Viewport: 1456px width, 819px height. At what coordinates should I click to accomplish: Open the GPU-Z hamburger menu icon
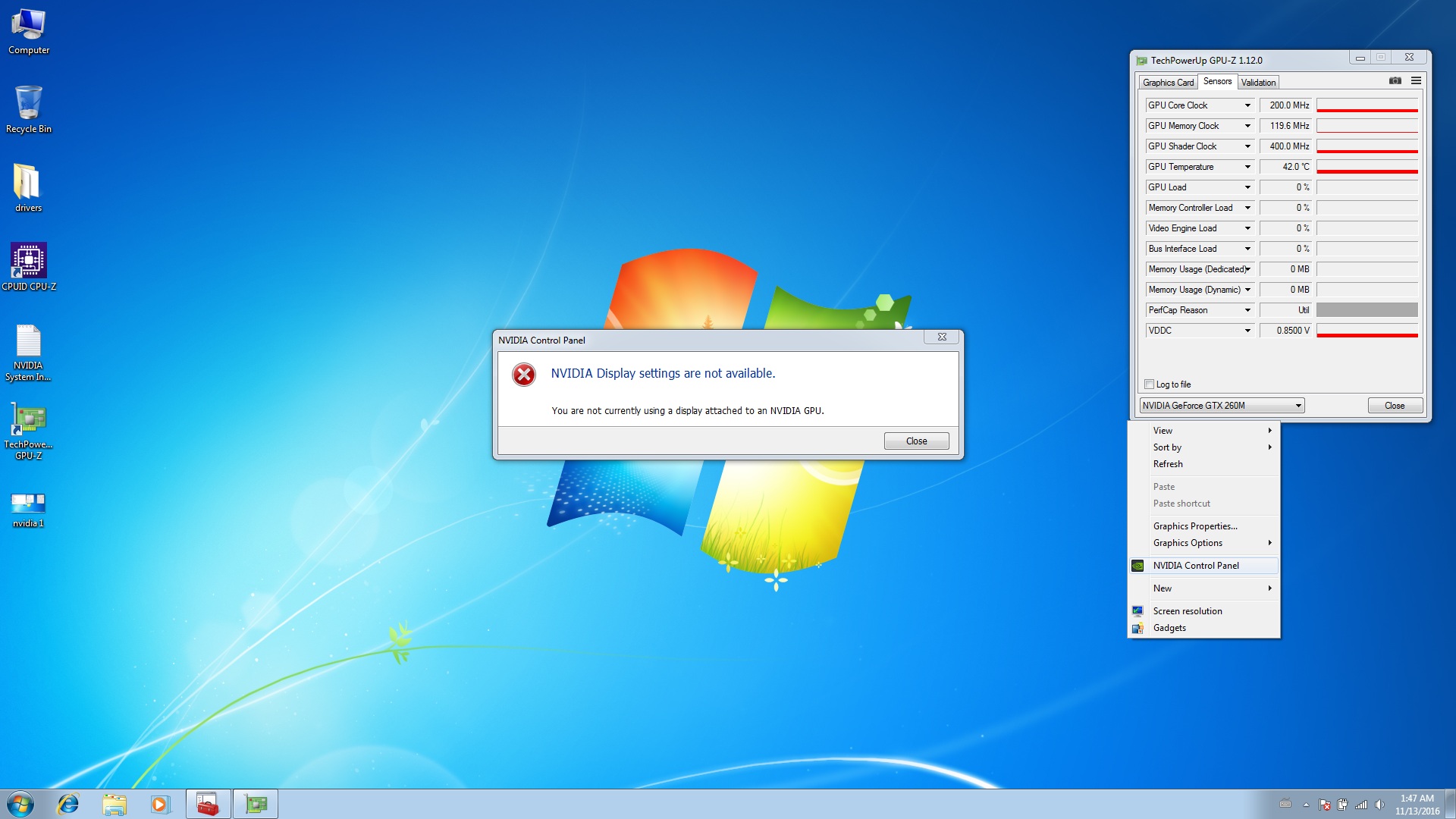coord(1416,80)
